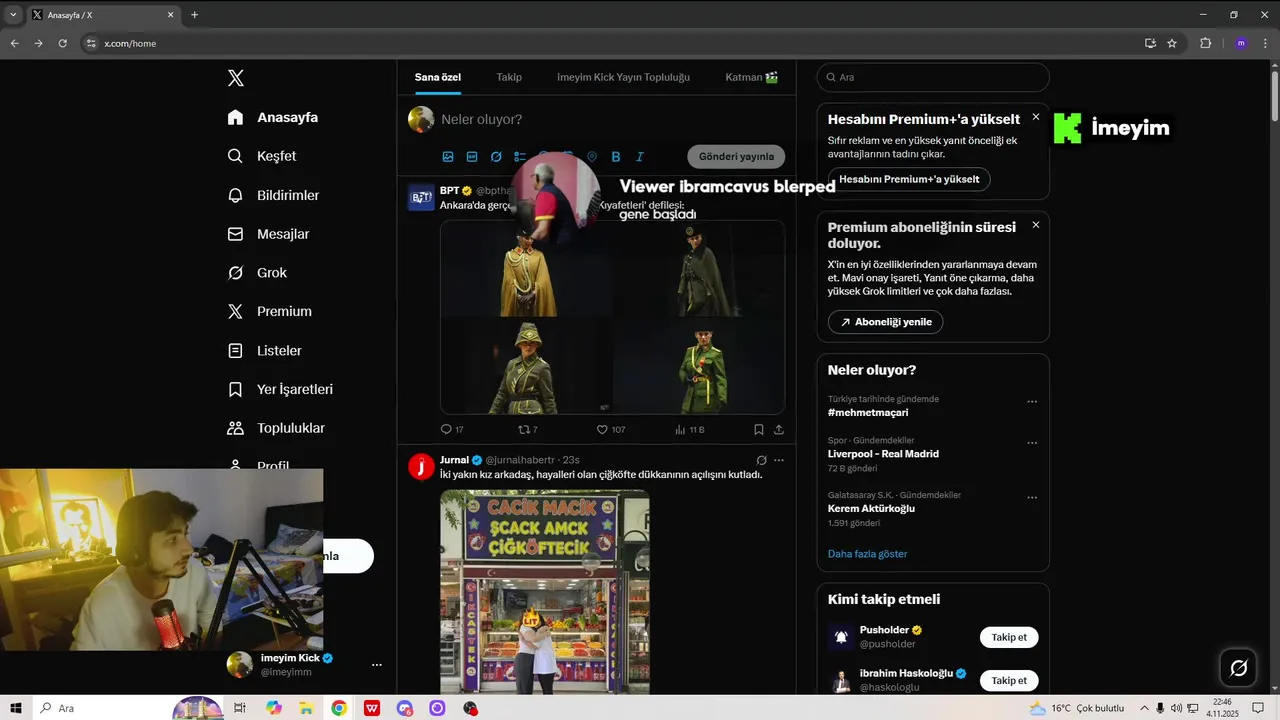The height and width of the screenshot is (720, 1280).
Task: Open Keşfet page
Action: pyautogui.click(x=262, y=156)
